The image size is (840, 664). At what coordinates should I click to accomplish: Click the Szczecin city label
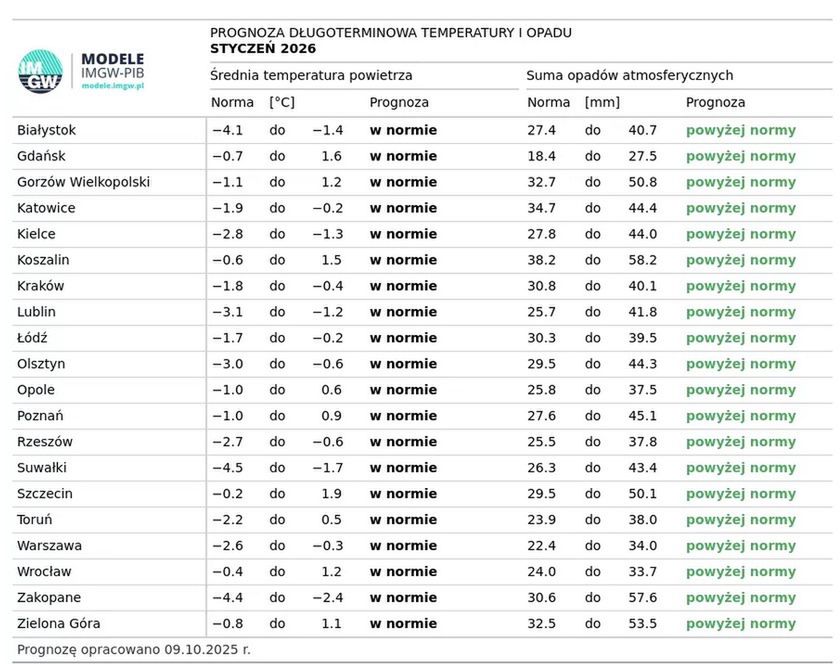[45, 494]
